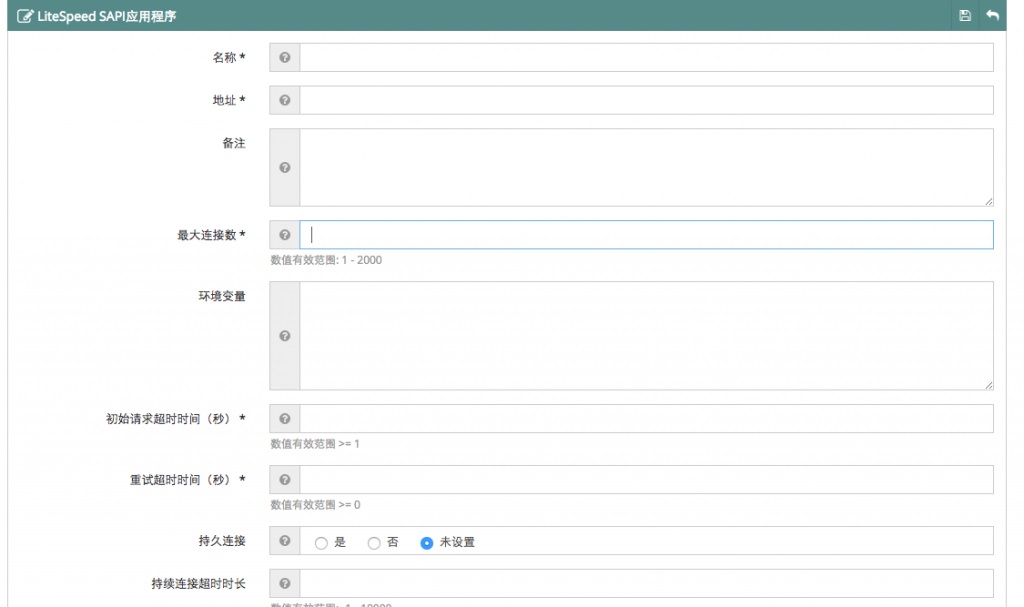Focus the 最大连接数 input
The height and width of the screenshot is (607, 1024).
[x=647, y=235]
